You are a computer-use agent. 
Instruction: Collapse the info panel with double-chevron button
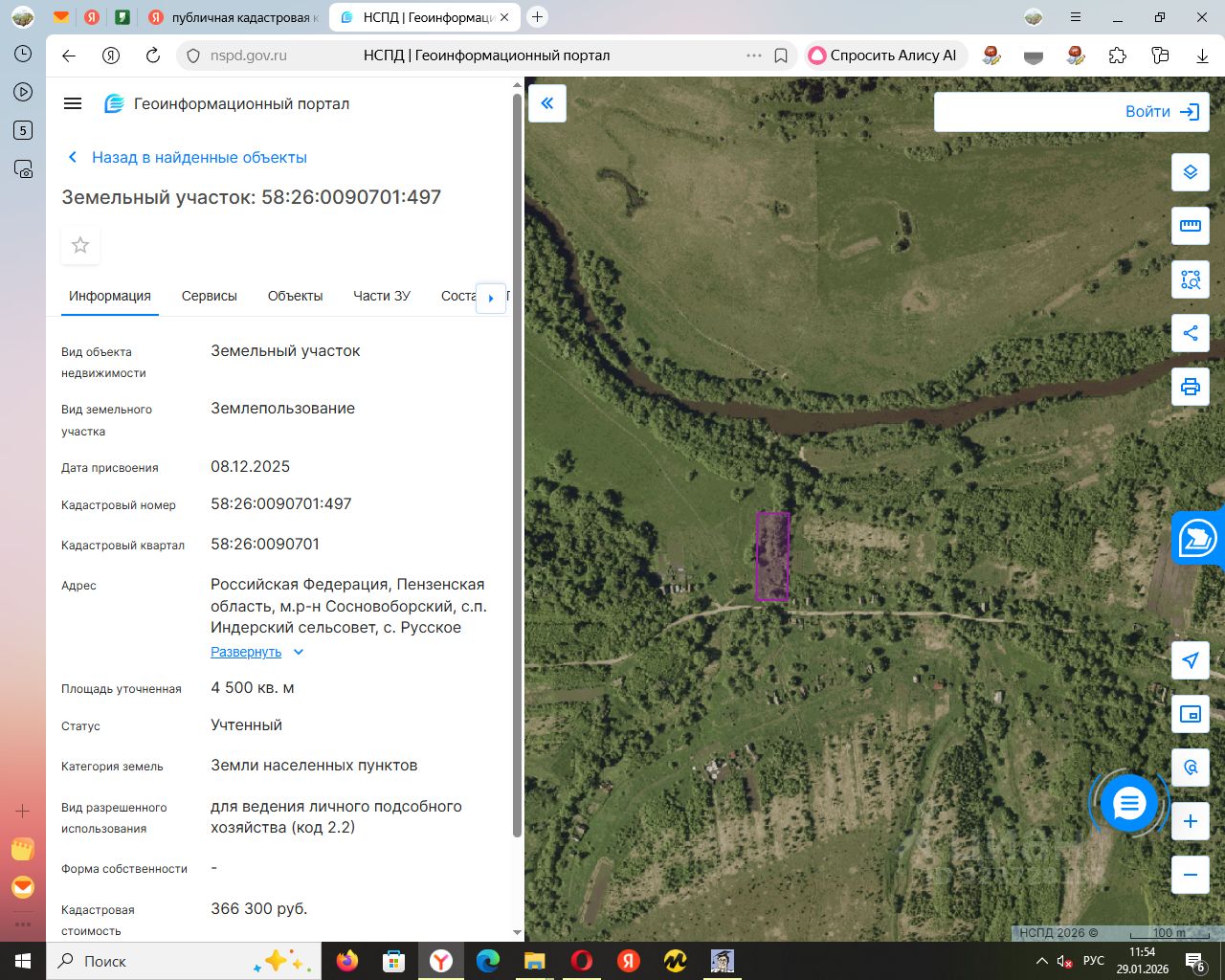(547, 103)
